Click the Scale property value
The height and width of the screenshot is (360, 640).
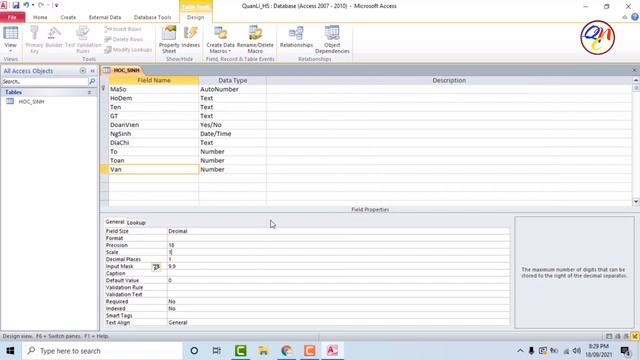pos(338,252)
